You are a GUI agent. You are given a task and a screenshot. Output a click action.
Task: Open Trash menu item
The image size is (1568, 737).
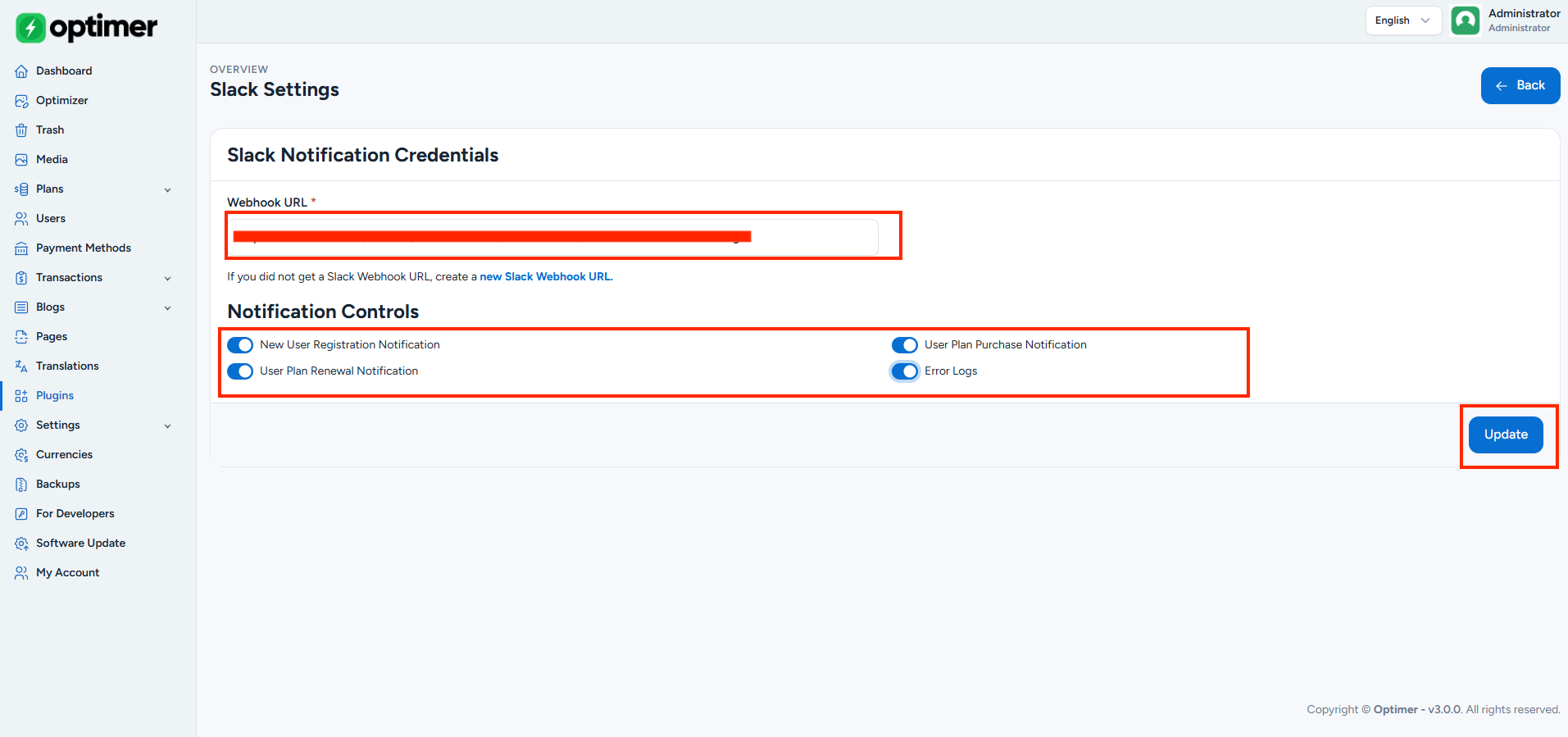[50, 130]
